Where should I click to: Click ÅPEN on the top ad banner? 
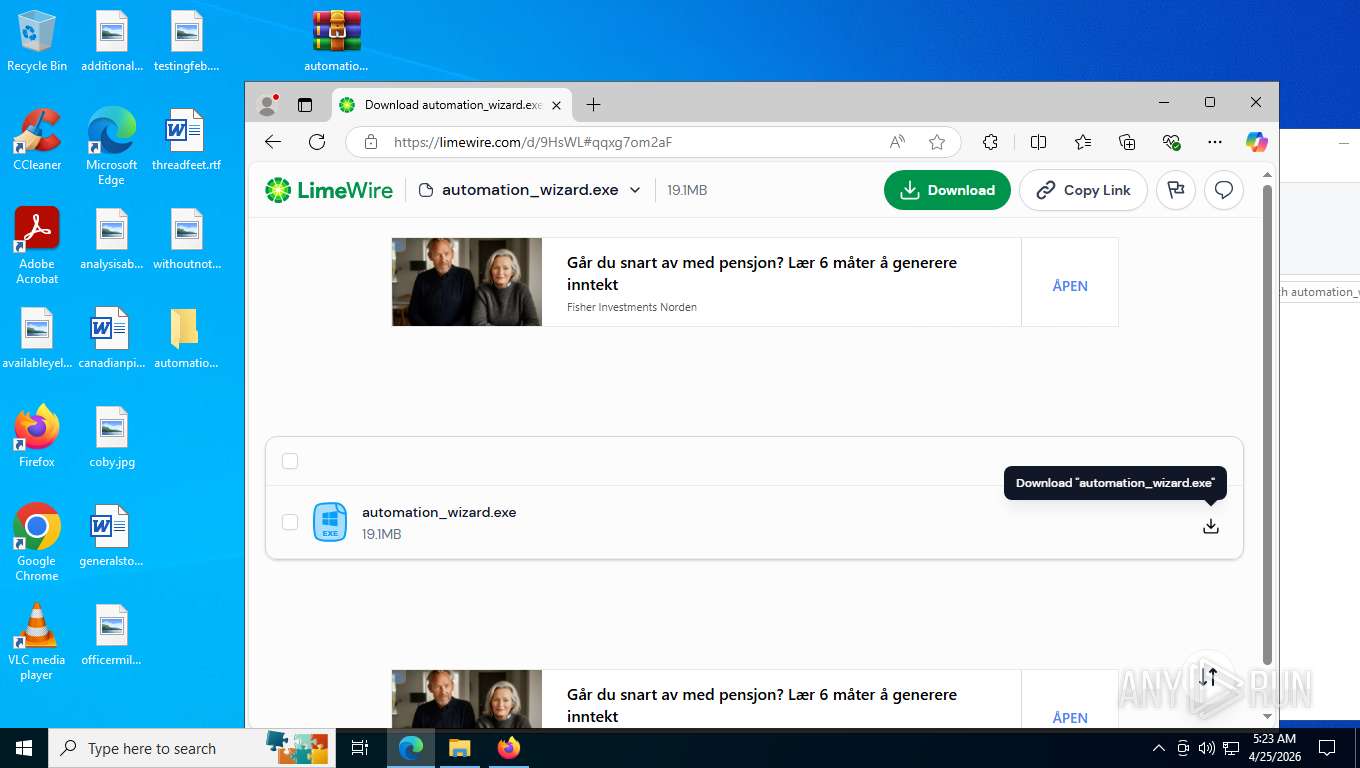[1069, 286]
